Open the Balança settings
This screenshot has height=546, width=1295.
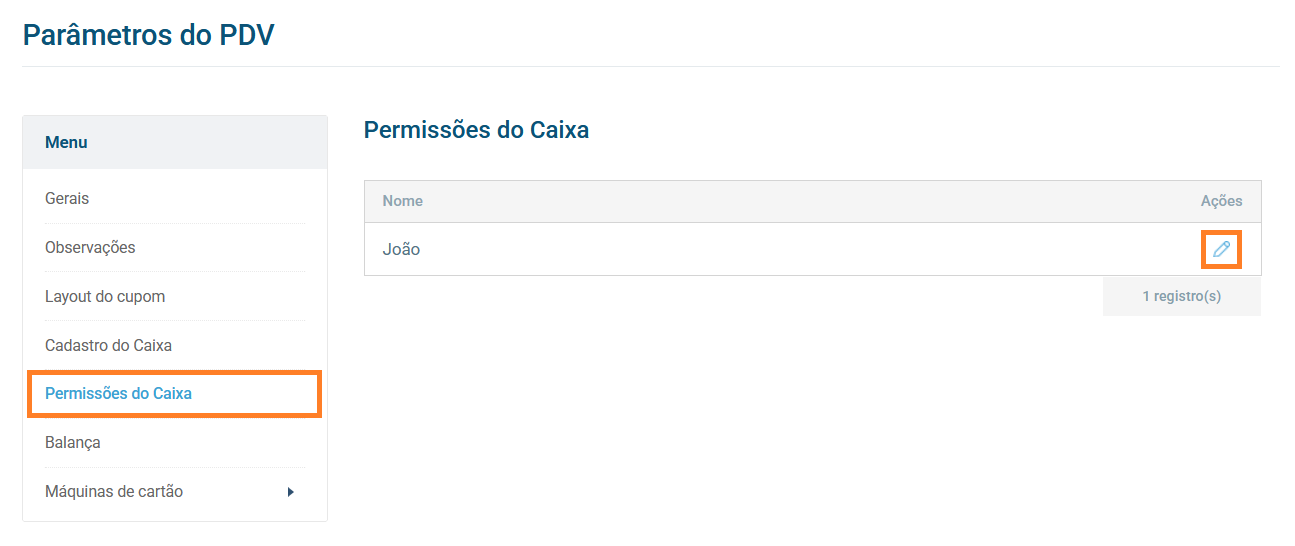(x=73, y=443)
